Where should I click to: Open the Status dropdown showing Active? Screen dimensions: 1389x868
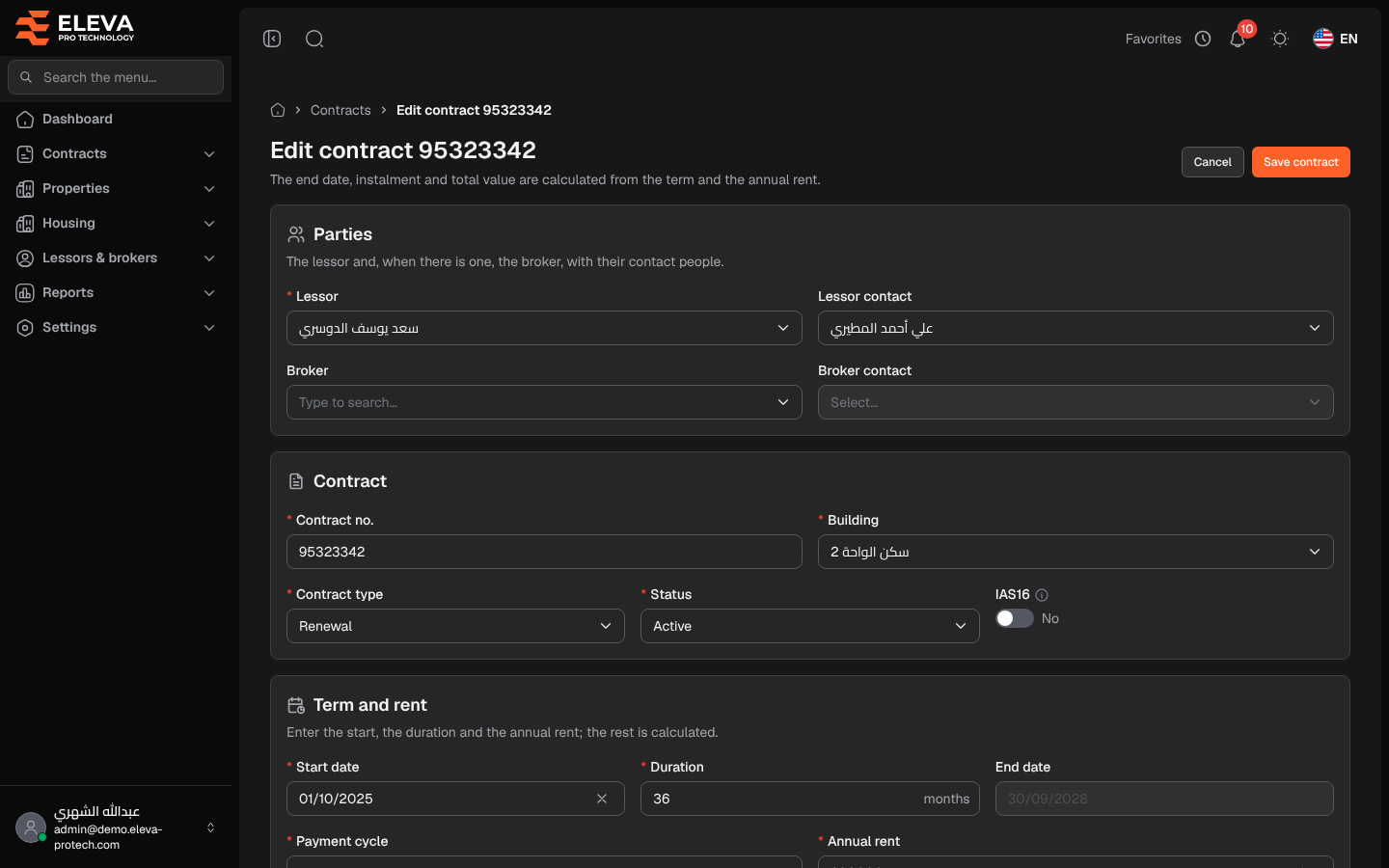click(x=810, y=626)
